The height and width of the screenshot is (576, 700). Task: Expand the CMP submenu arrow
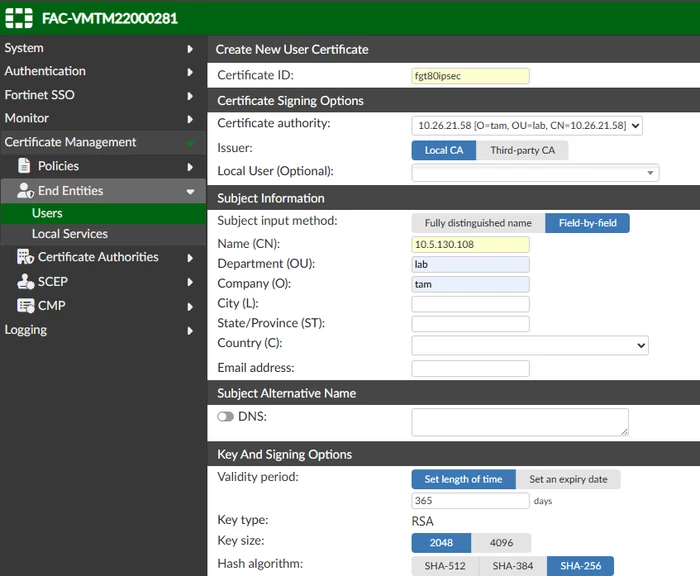190,307
